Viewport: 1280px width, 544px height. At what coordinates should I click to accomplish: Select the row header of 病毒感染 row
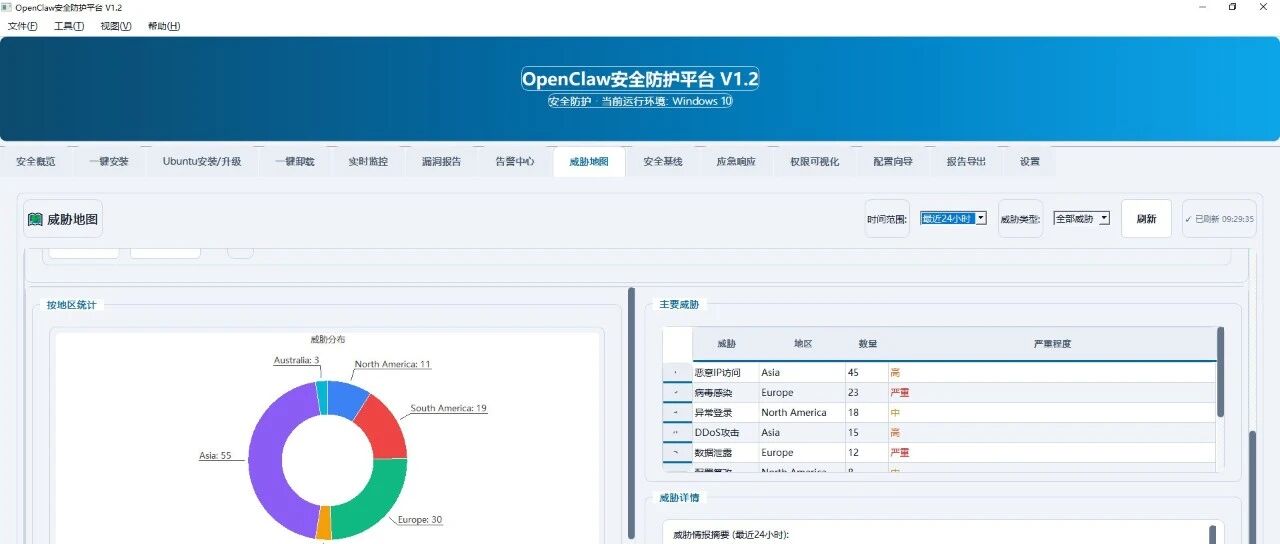click(677, 392)
